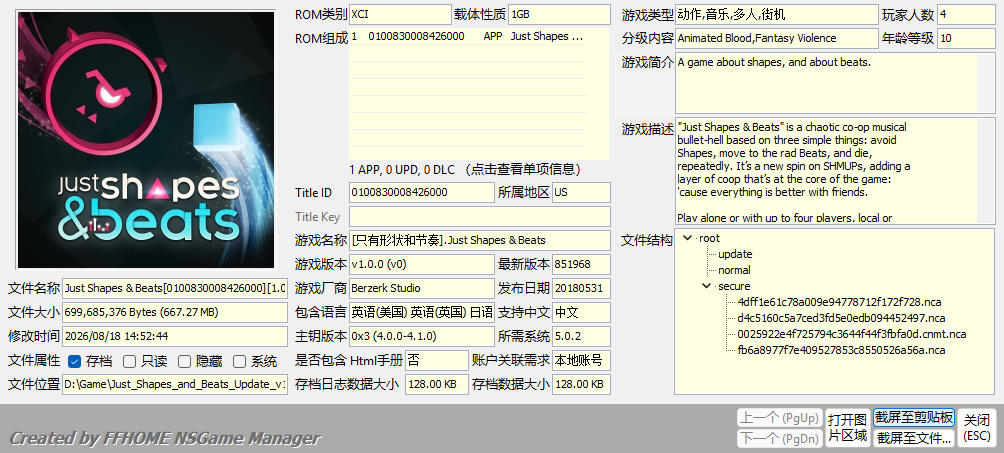Click the 游戏简介 game summary text box
The height and width of the screenshot is (453, 1004).
coord(835,83)
